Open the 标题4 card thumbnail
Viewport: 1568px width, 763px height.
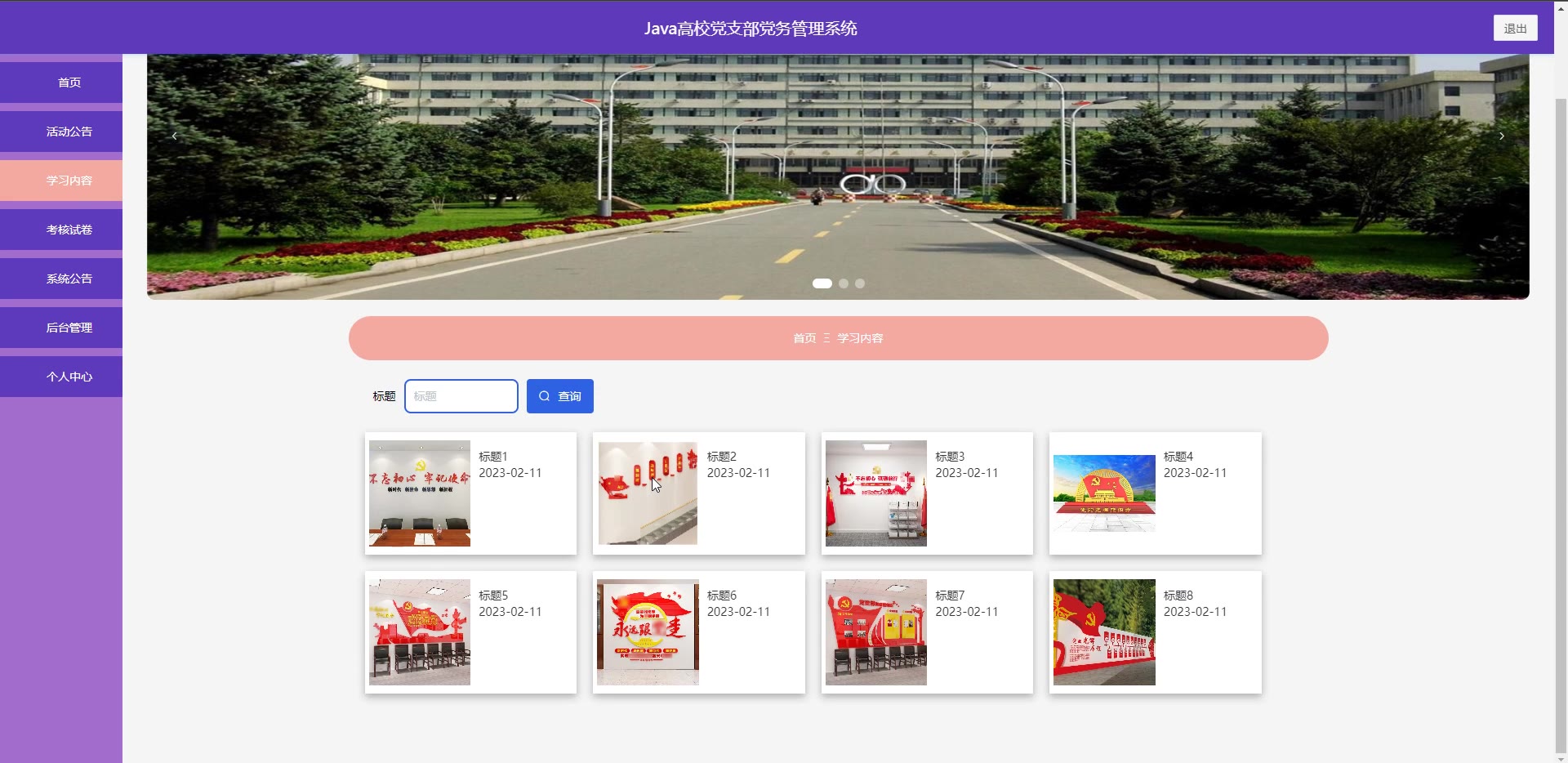1104,493
